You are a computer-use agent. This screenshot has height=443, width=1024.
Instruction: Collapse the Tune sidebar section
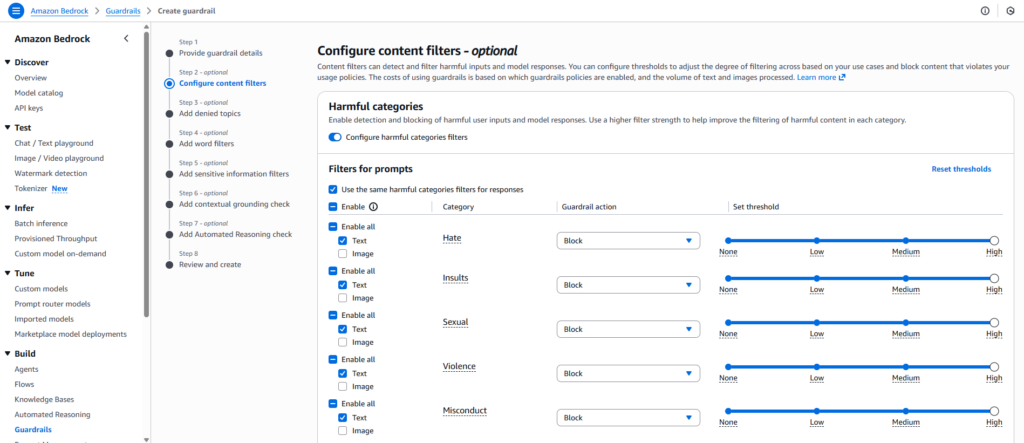pos(8,273)
